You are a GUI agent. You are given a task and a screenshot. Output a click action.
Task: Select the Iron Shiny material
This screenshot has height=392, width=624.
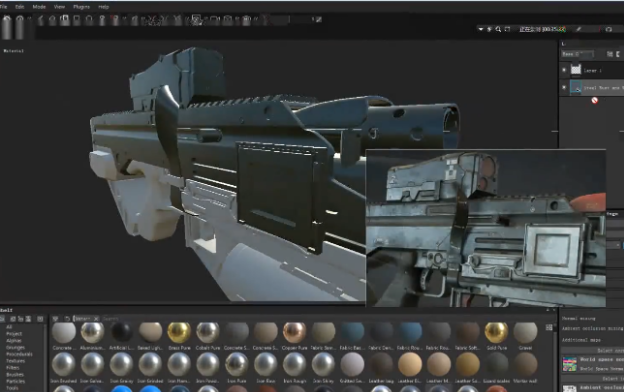coord(323,365)
